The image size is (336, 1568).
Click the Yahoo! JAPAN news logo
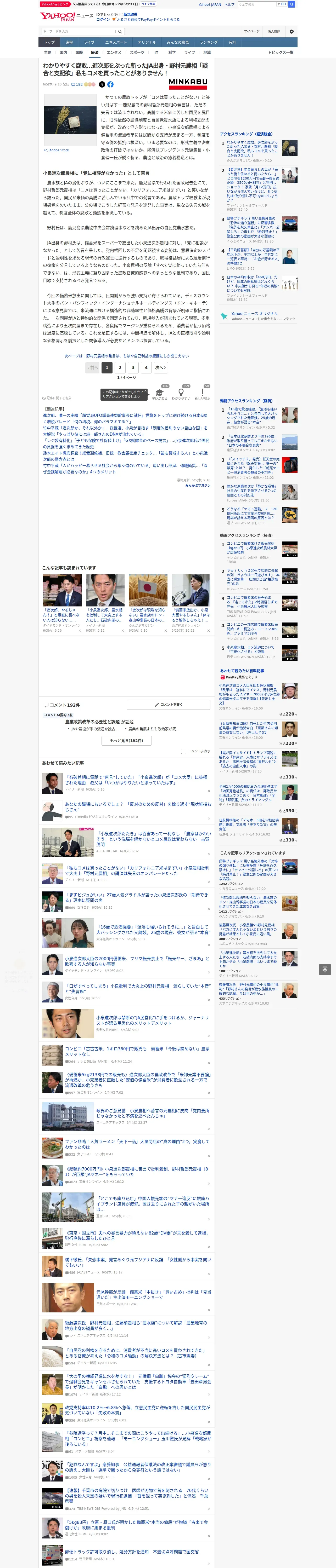(x=66, y=16)
